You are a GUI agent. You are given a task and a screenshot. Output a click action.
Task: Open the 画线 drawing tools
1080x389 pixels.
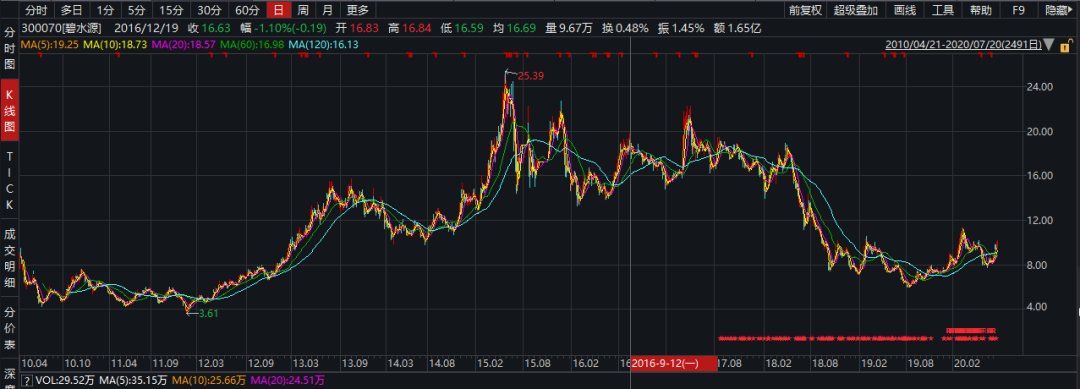[904, 10]
